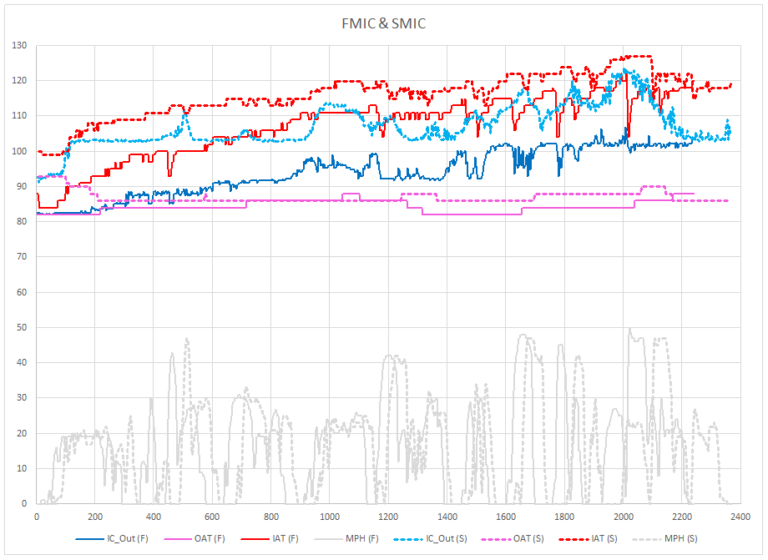Select the 1800 label on the horizontal axis

coord(564,517)
